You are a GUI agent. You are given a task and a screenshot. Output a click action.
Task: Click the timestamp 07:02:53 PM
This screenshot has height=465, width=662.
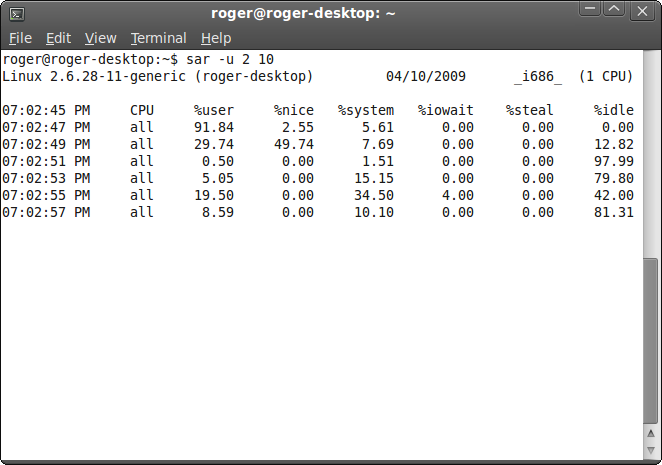[46, 178]
